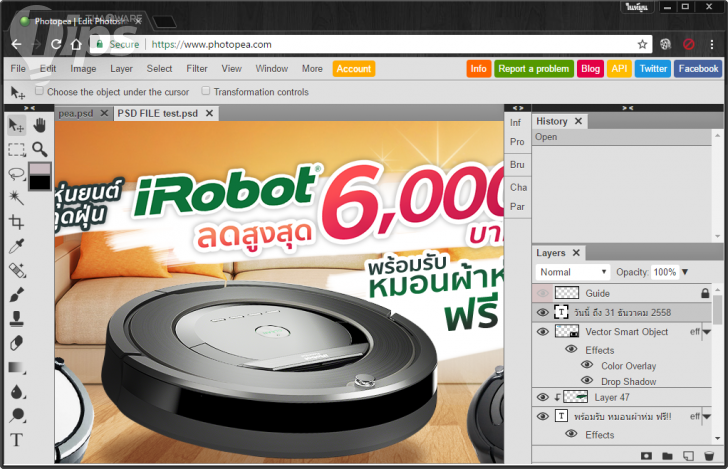Viewport: 728px width, 469px height.
Task: Click Report a problem button
Action: tap(533, 69)
